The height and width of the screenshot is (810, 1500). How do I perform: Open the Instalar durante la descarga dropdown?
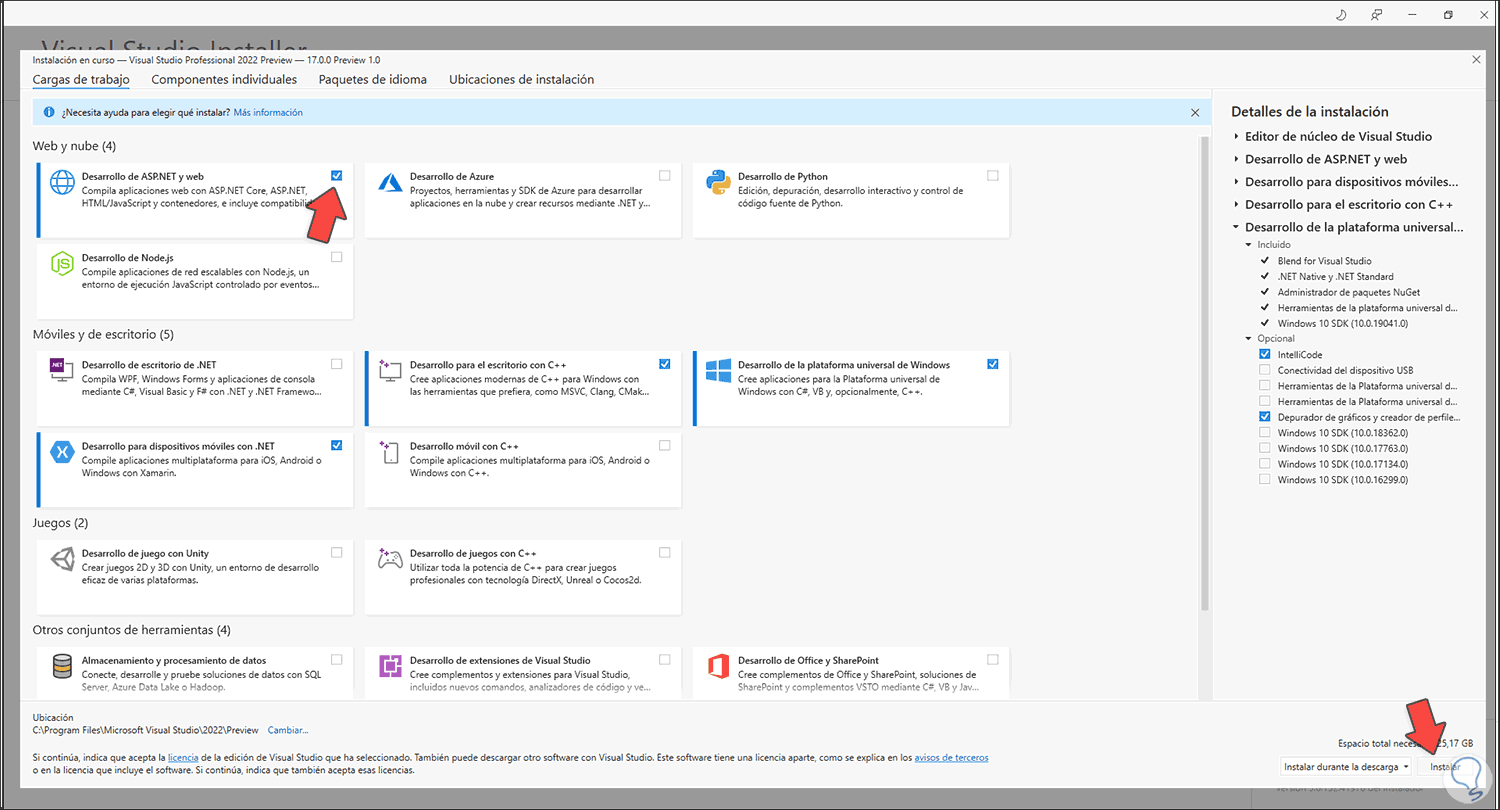pos(1345,767)
